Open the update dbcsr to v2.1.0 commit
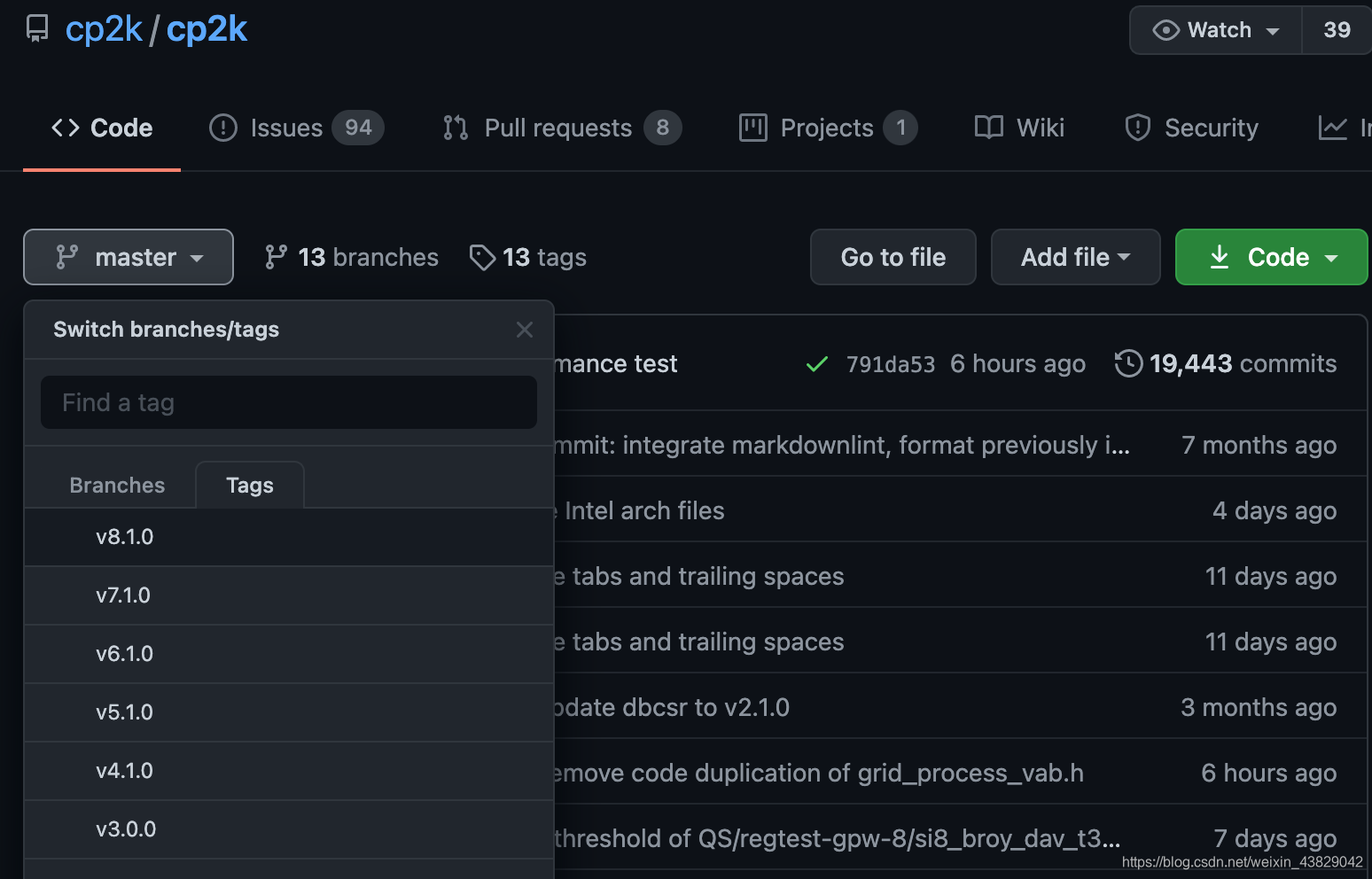This screenshot has height=879, width=1372. coord(672,707)
